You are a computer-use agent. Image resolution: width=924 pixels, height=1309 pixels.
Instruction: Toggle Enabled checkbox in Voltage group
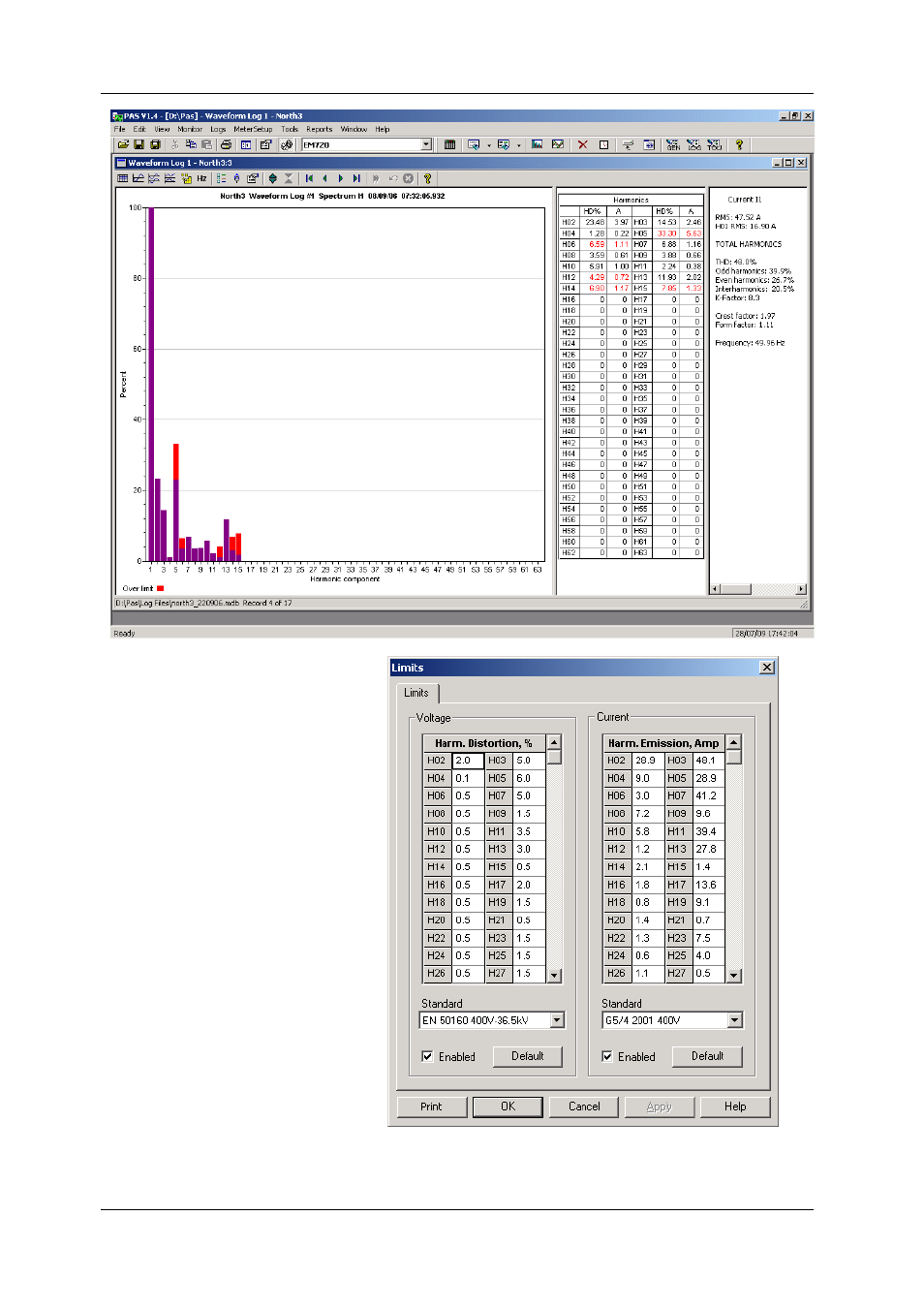(x=427, y=1056)
